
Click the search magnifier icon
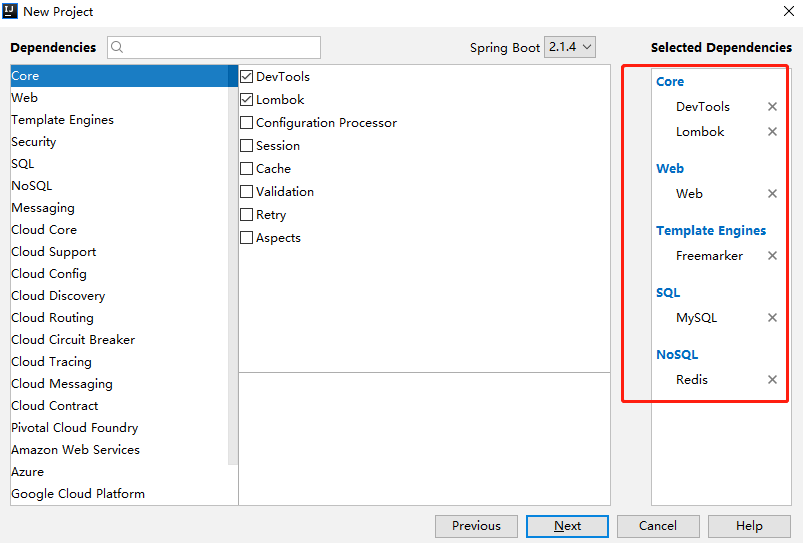117,47
